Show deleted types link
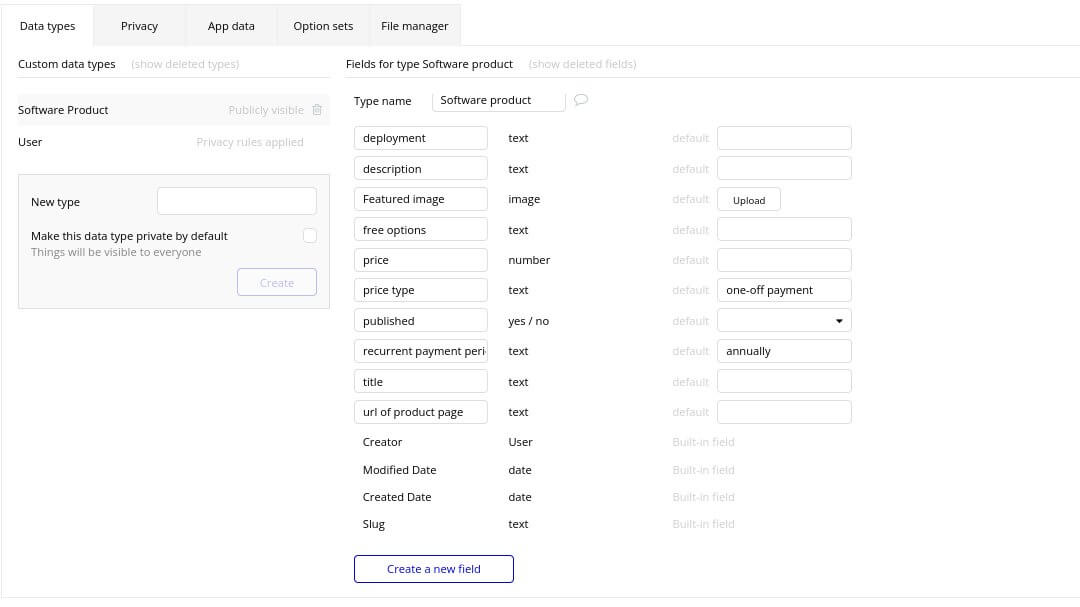1080x607 pixels. point(185,64)
